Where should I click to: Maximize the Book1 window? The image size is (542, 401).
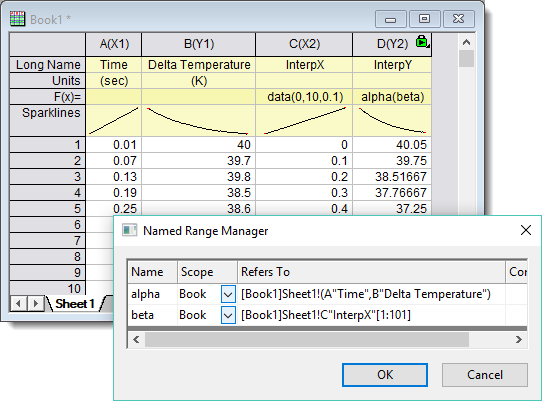coord(424,19)
